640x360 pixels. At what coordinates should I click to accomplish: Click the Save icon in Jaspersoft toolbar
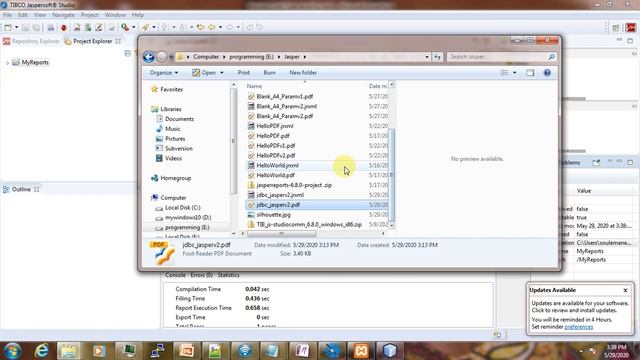tap(25, 27)
